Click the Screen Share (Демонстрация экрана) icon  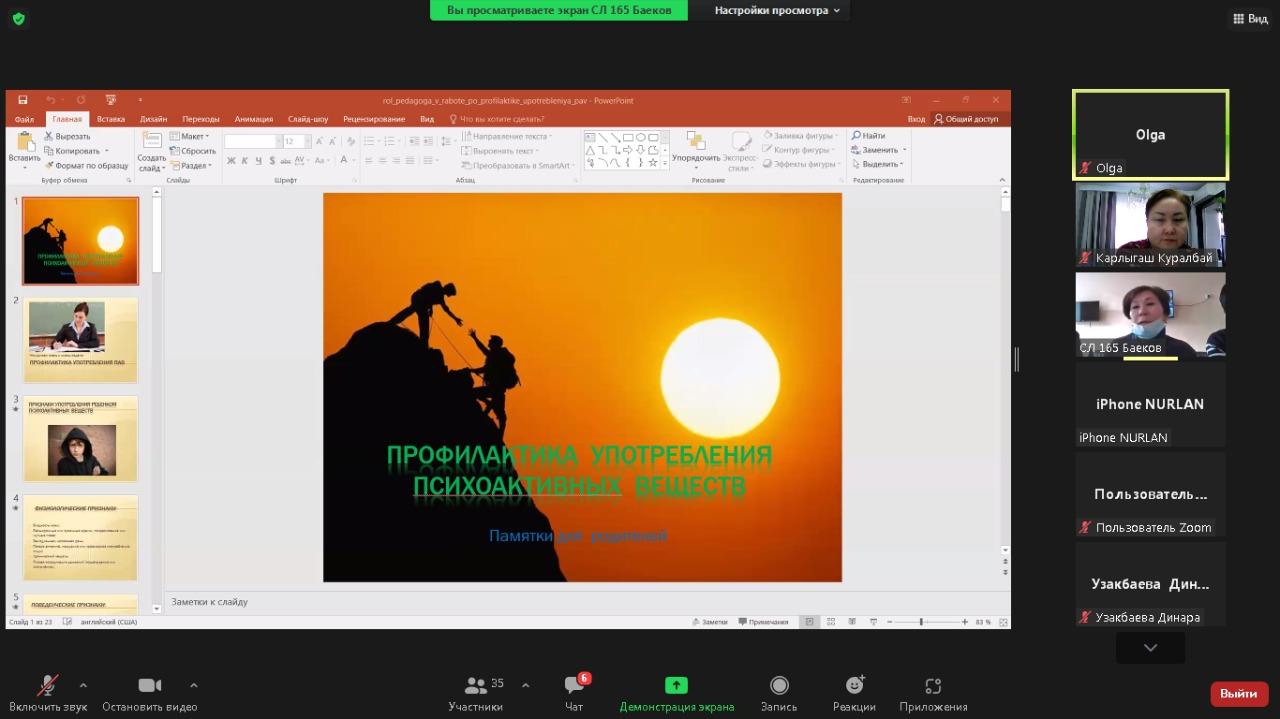coord(676,686)
